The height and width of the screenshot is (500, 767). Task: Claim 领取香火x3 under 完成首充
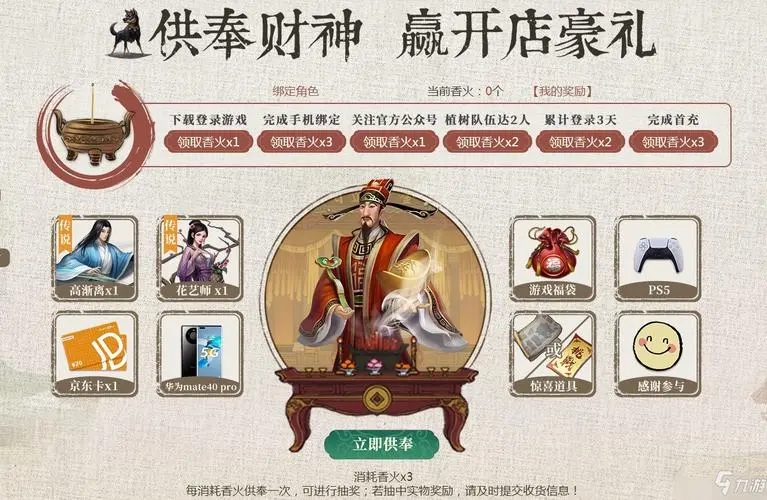point(673,142)
